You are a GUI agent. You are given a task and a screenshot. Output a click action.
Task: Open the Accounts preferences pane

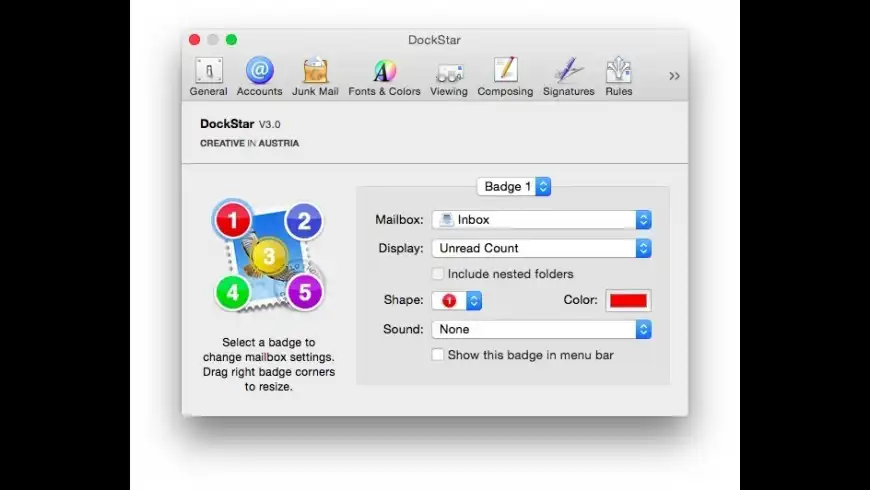point(259,77)
